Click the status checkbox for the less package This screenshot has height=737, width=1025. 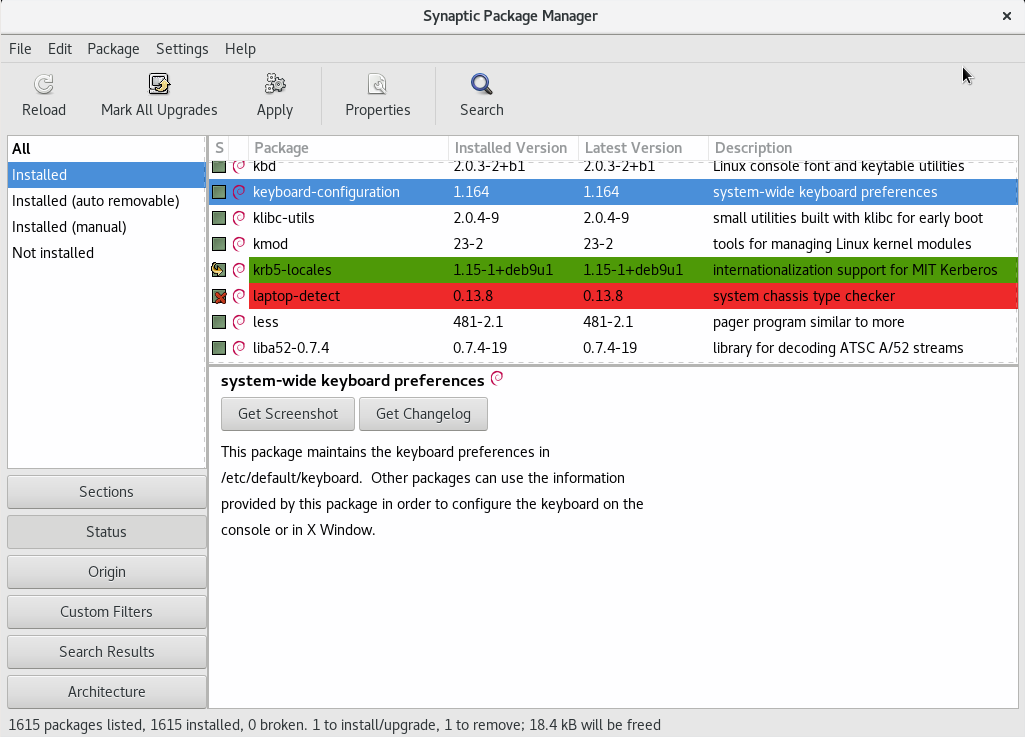219,322
